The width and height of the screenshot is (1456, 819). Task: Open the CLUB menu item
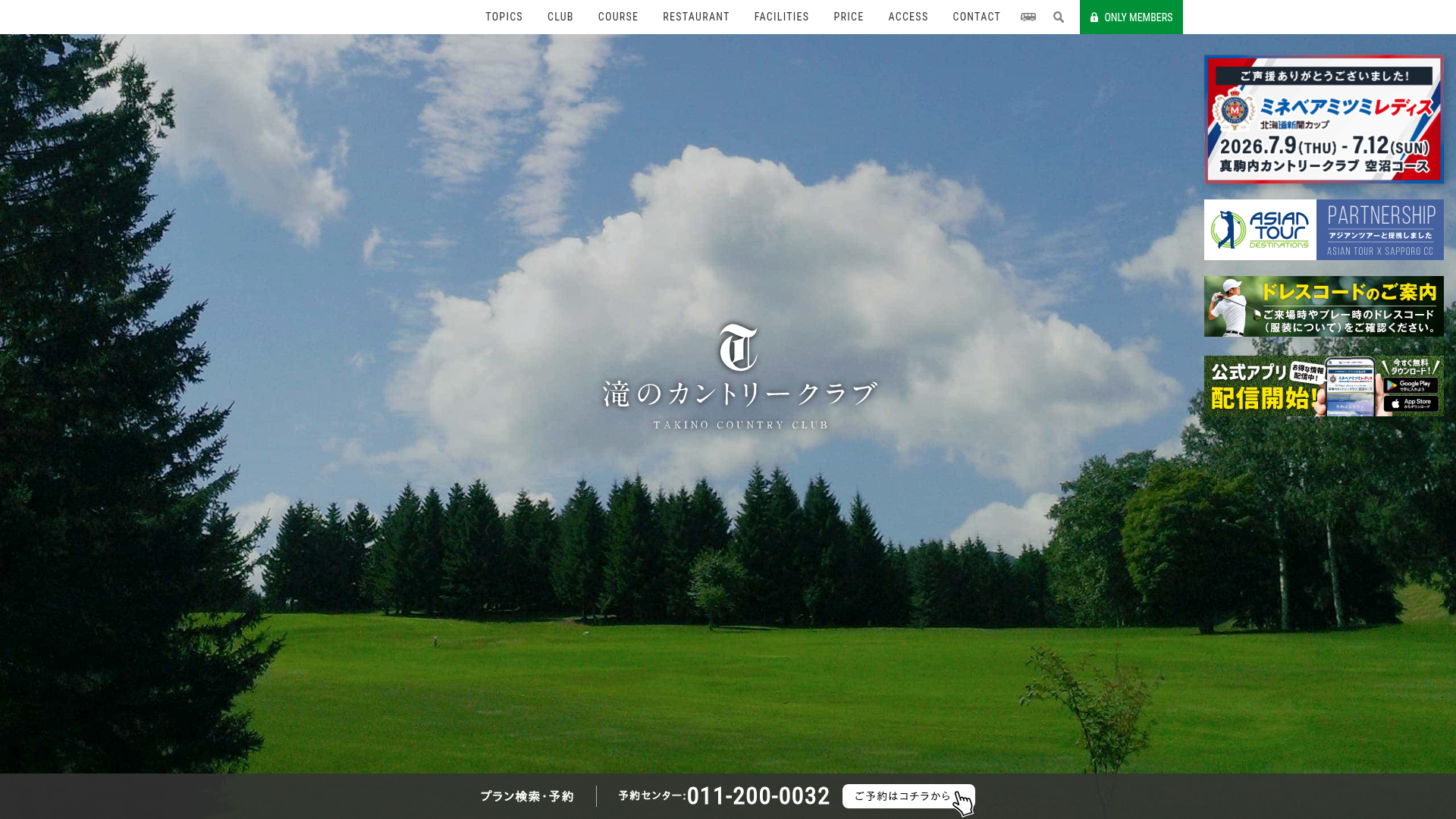pos(560,17)
